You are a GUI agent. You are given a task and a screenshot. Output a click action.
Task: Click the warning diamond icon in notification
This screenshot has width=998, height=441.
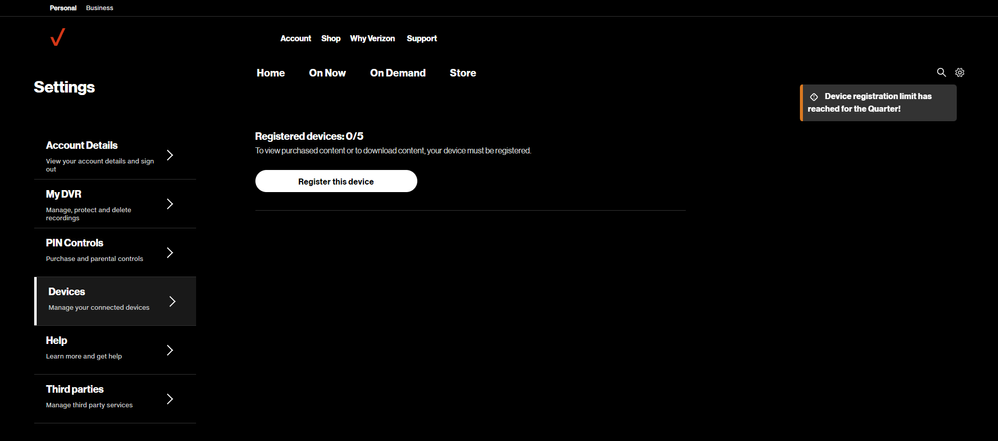(813, 97)
